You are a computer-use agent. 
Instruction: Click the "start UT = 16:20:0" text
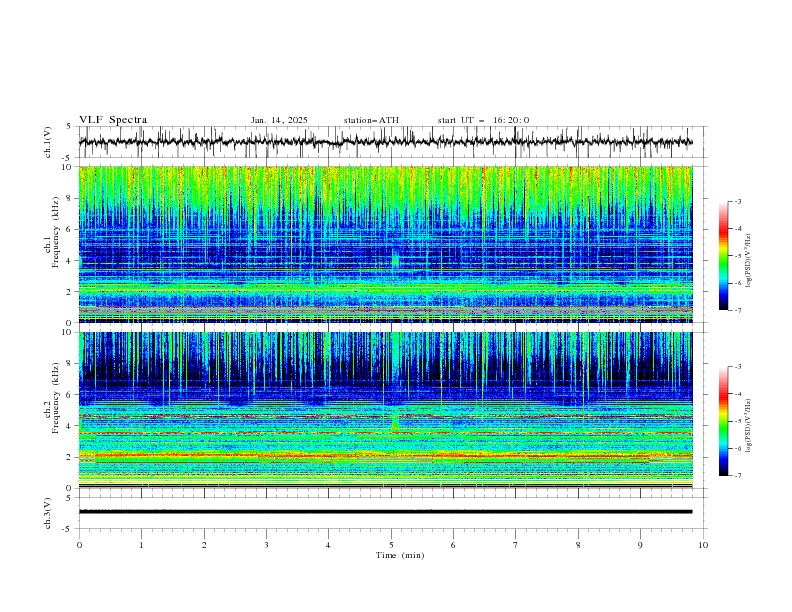(483, 120)
